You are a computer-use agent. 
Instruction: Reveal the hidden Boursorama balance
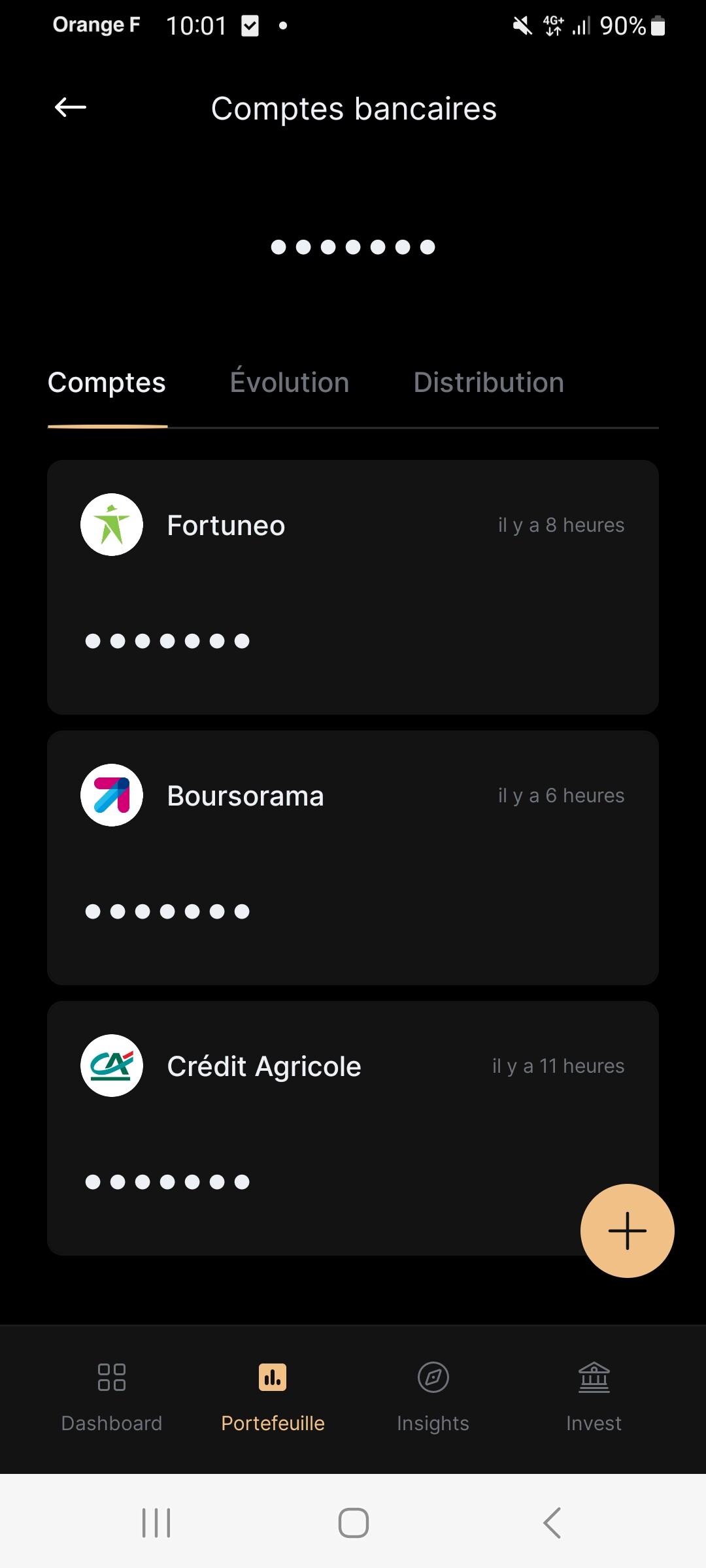click(167, 911)
